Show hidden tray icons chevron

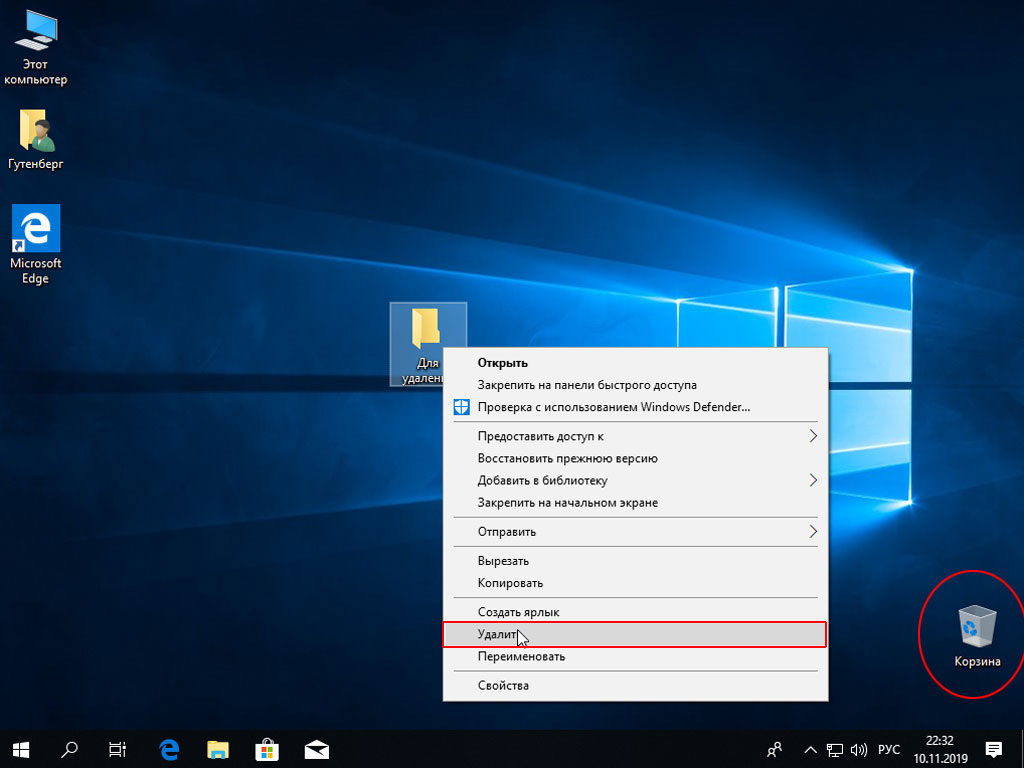point(810,749)
